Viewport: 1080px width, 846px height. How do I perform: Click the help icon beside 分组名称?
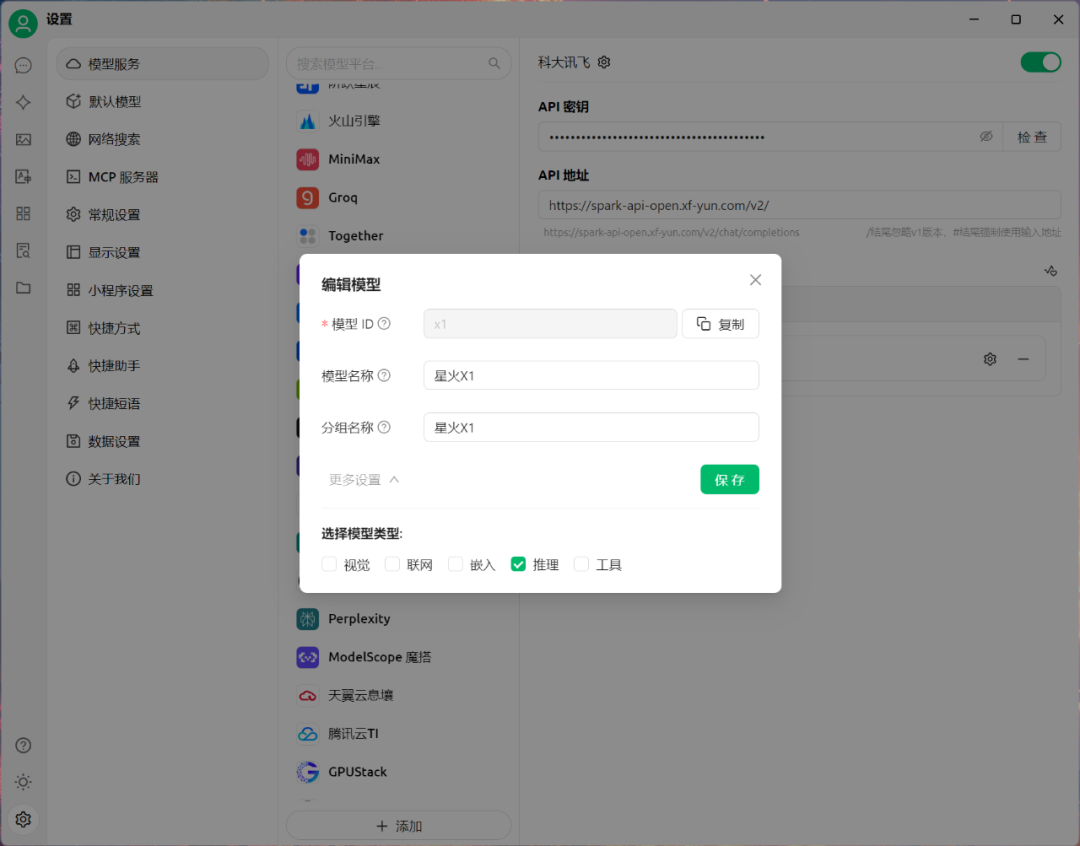point(384,427)
